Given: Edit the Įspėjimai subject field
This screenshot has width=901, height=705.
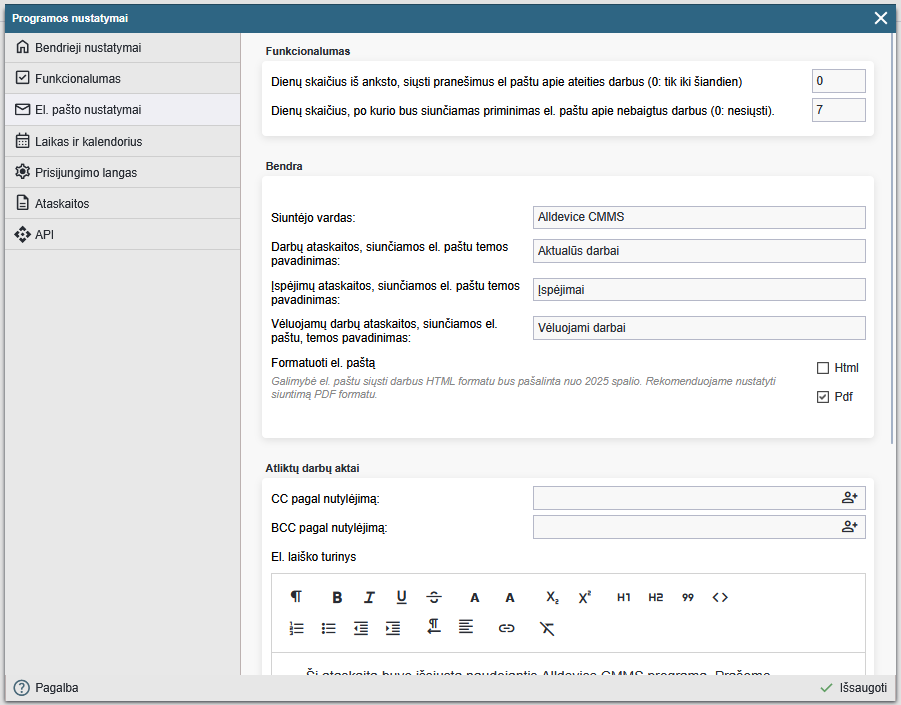Looking at the screenshot, I should click(699, 290).
